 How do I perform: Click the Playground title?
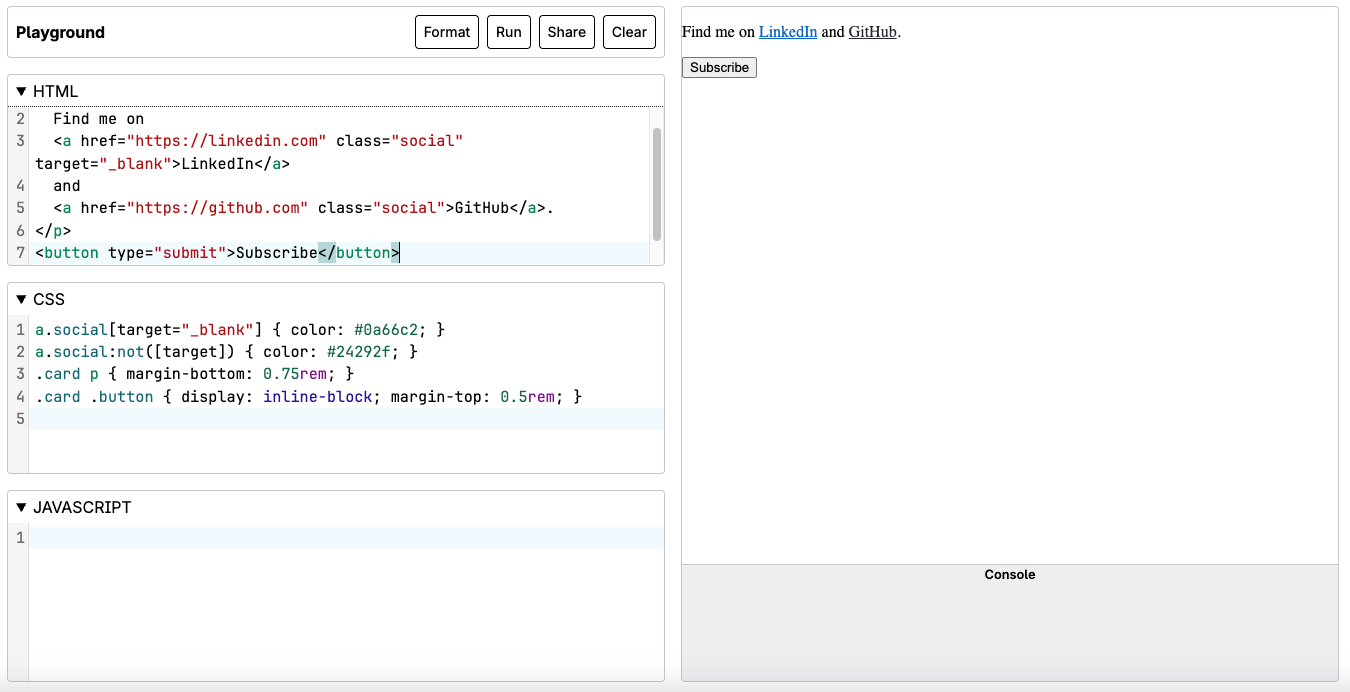(60, 32)
